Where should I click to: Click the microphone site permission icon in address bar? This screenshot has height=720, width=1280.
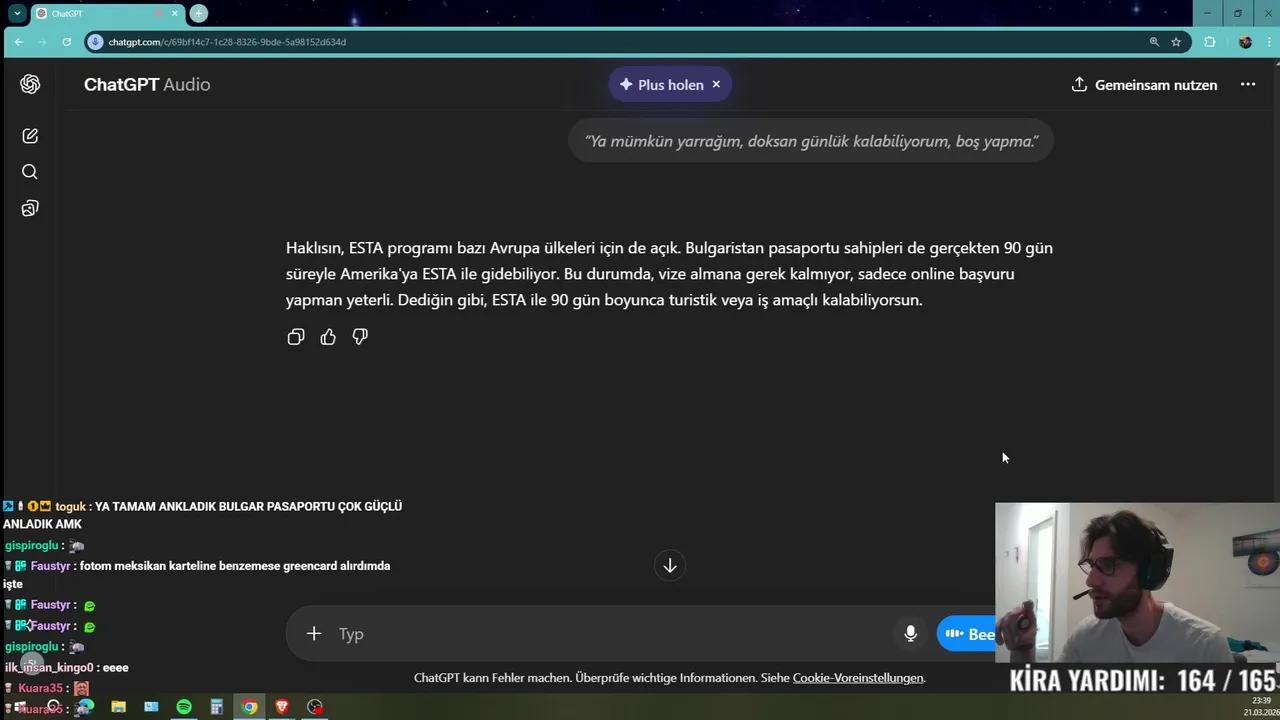point(96,42)
